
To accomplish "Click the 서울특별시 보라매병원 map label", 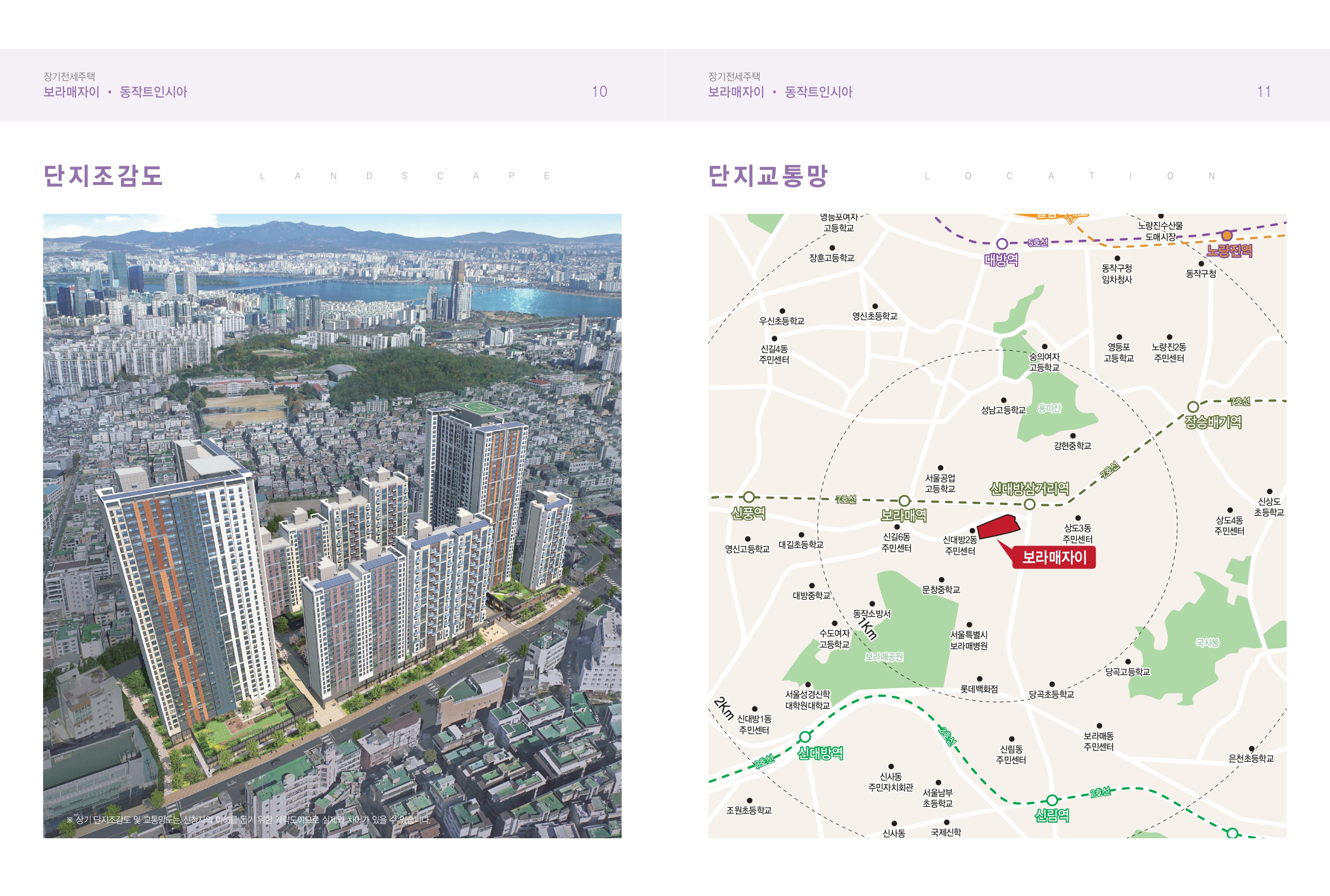I will [968, 640].
